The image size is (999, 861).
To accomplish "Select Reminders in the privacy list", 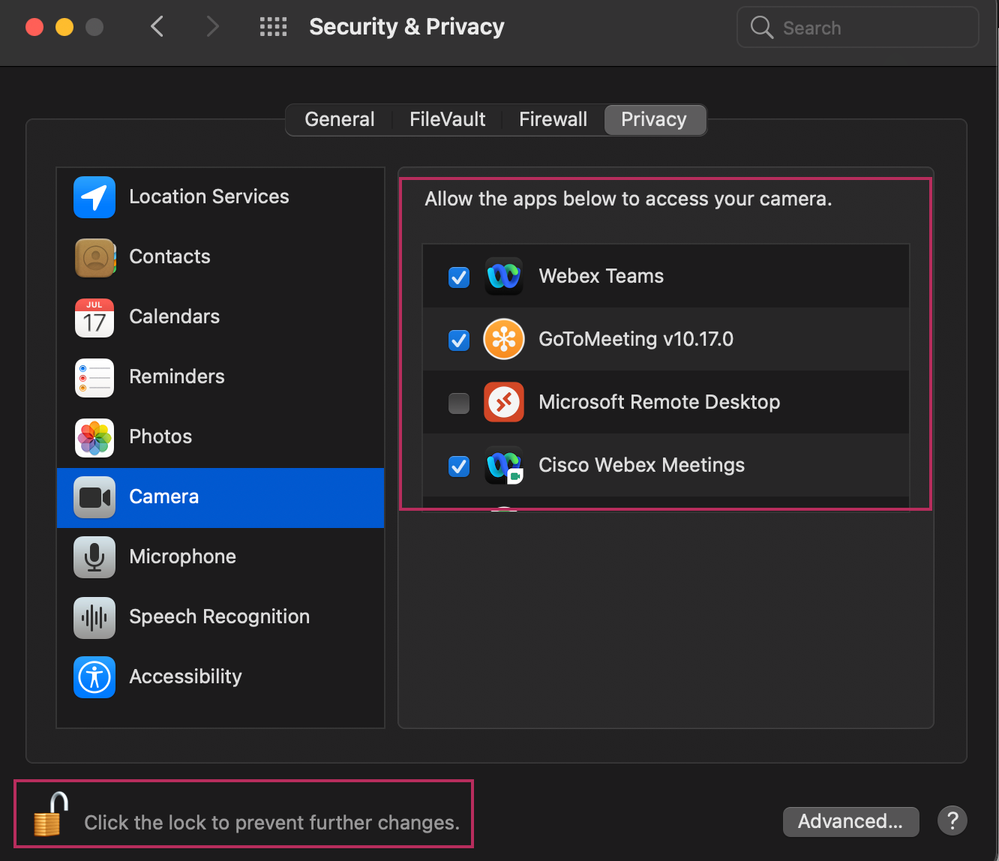I will click(220, 377).
